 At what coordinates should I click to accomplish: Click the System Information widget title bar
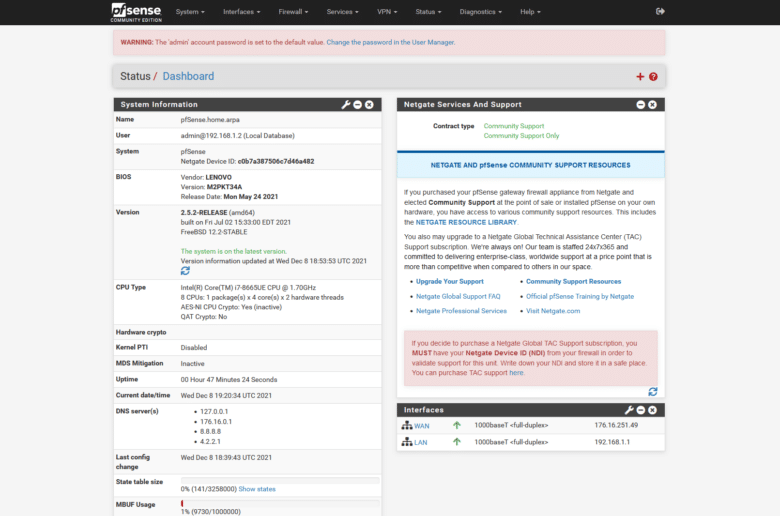[x=247, y=104]
